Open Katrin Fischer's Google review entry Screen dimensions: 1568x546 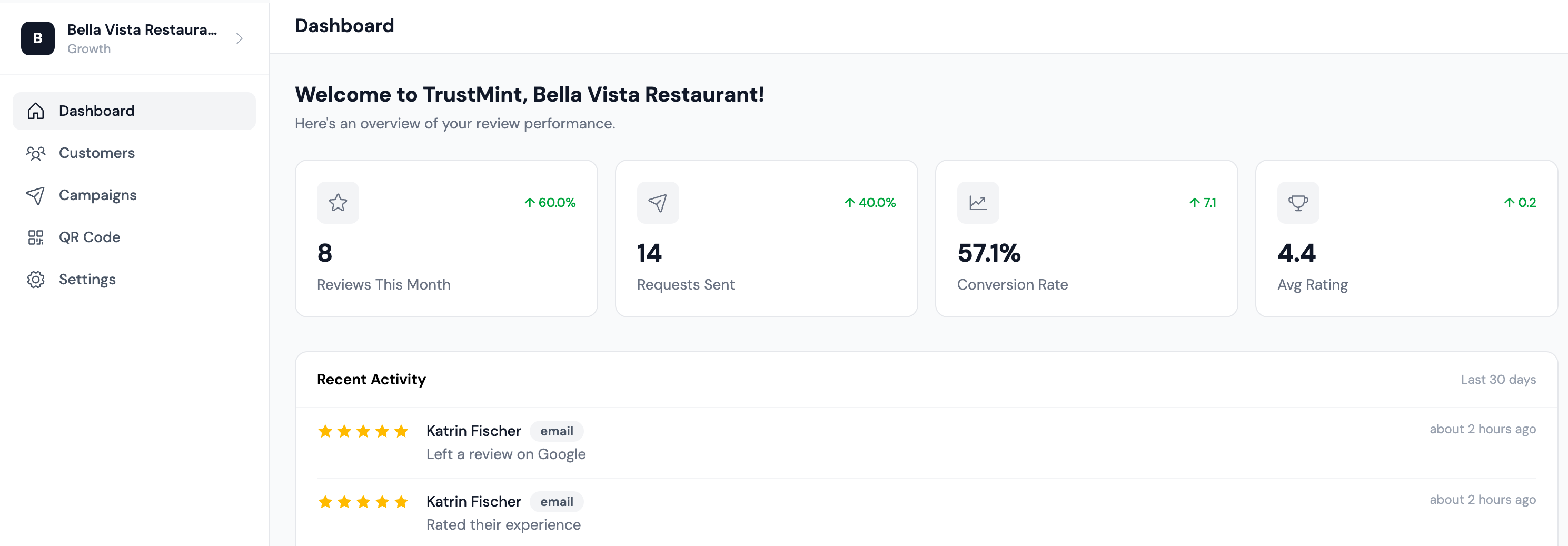(x=505, y=453)
